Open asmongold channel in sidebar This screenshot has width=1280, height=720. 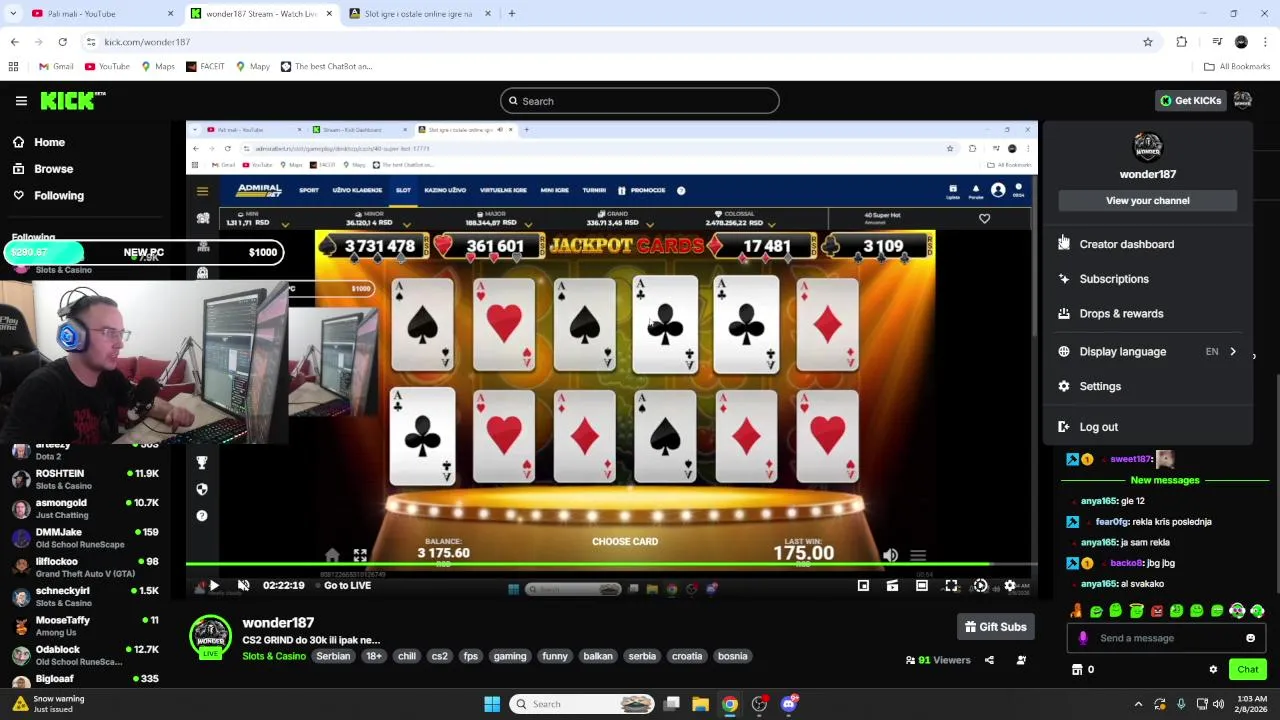86,508
